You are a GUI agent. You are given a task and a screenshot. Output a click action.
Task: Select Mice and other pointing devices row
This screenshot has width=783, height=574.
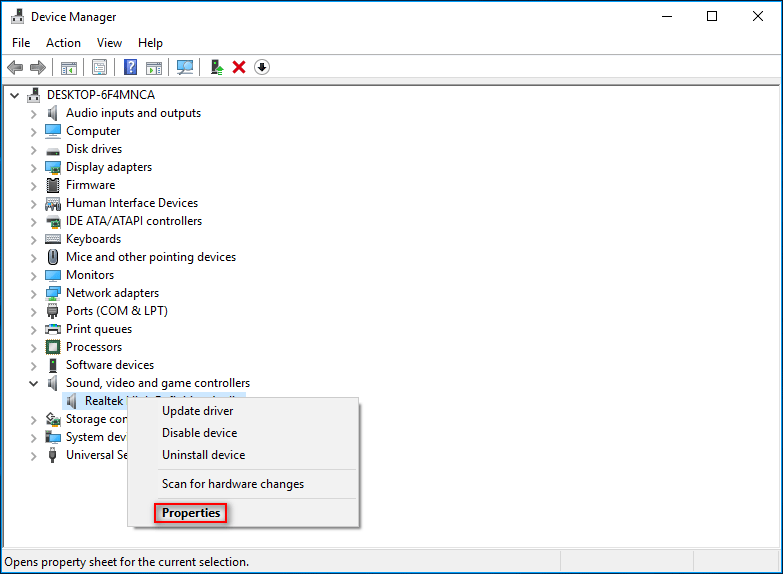point(151,257)
